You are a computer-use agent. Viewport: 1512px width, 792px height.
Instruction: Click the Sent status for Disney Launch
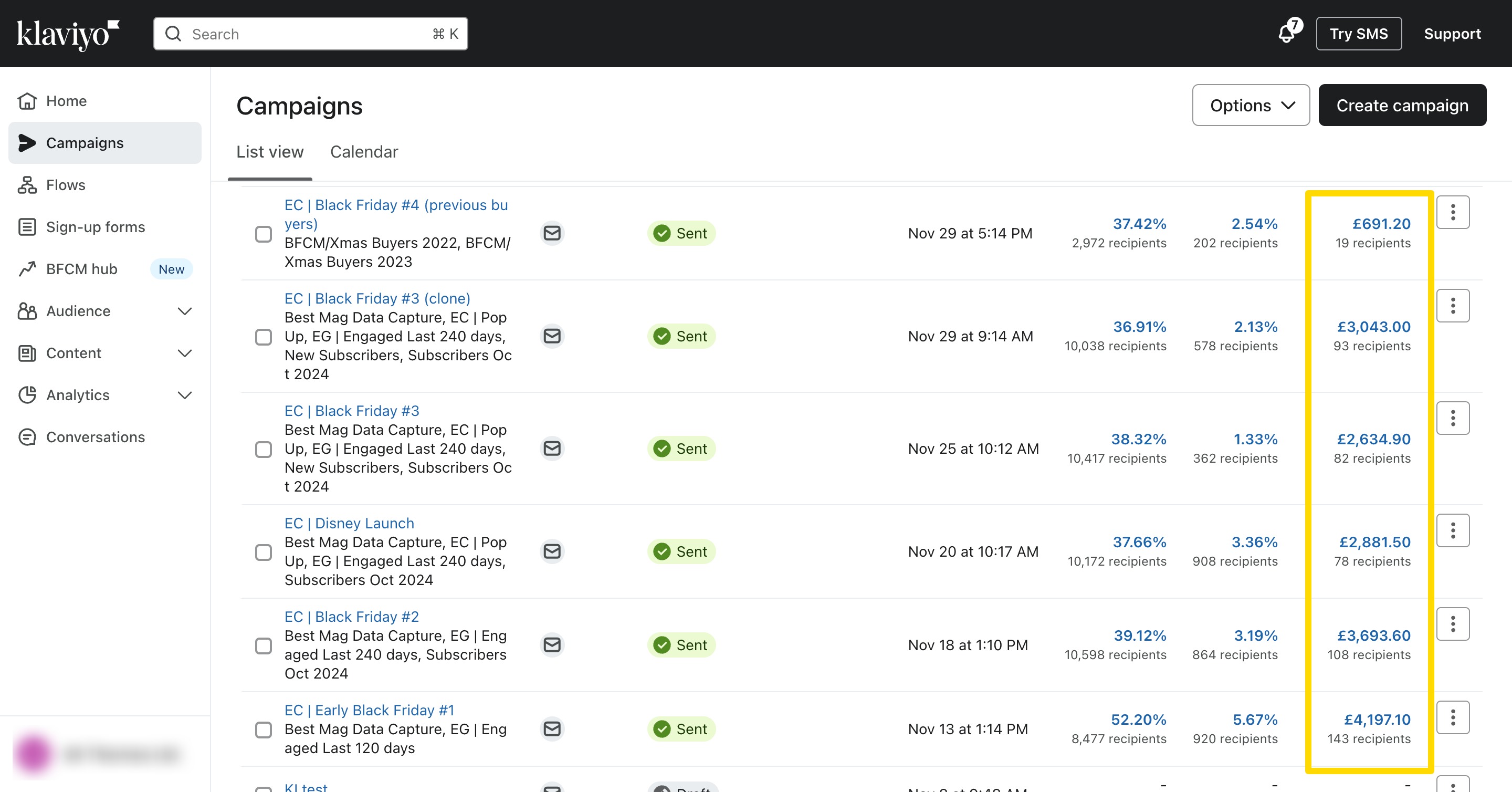[x=681, y=551]
